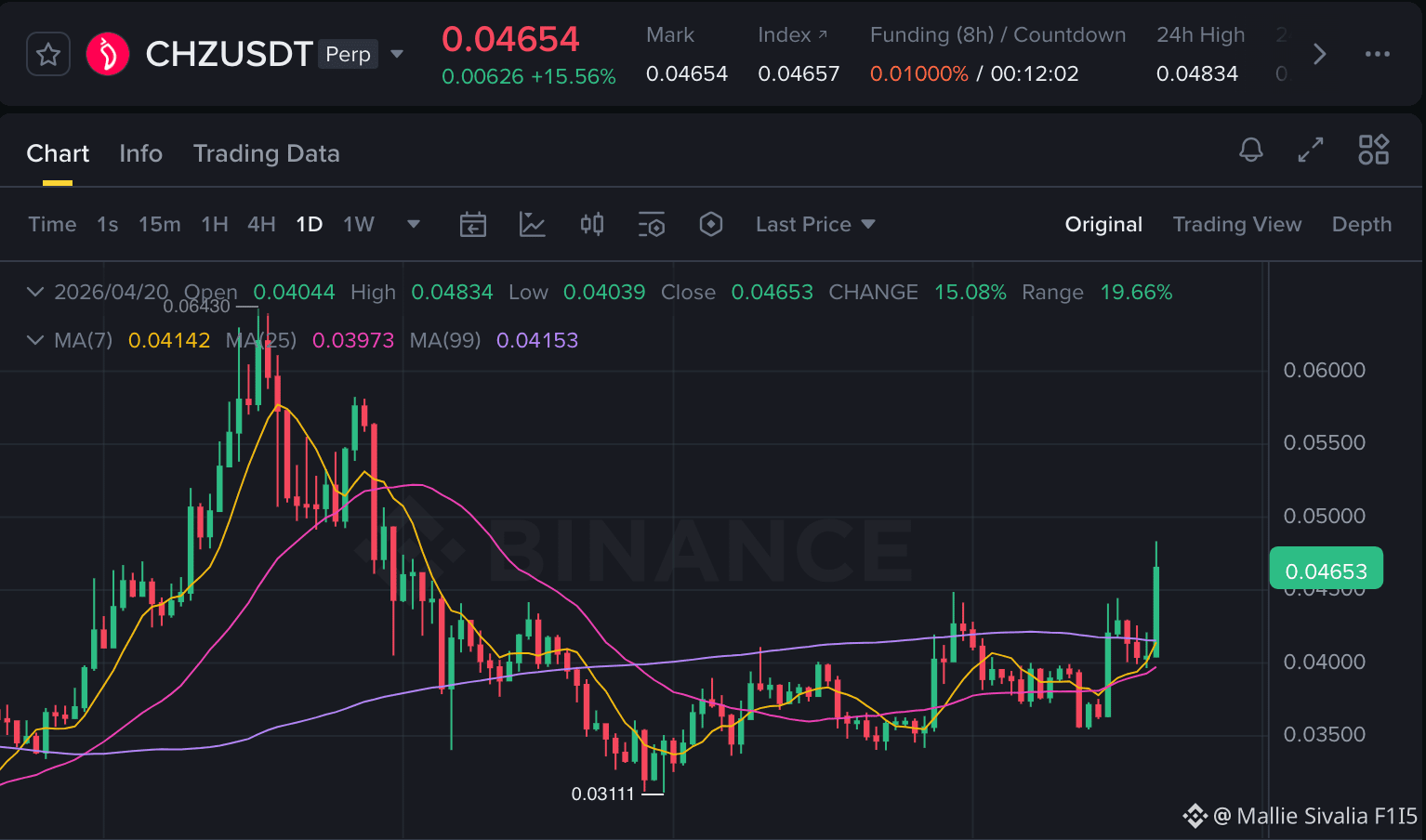
Task: Select the 1D interval
Action: pyautogui.click(x=310, y=224)
